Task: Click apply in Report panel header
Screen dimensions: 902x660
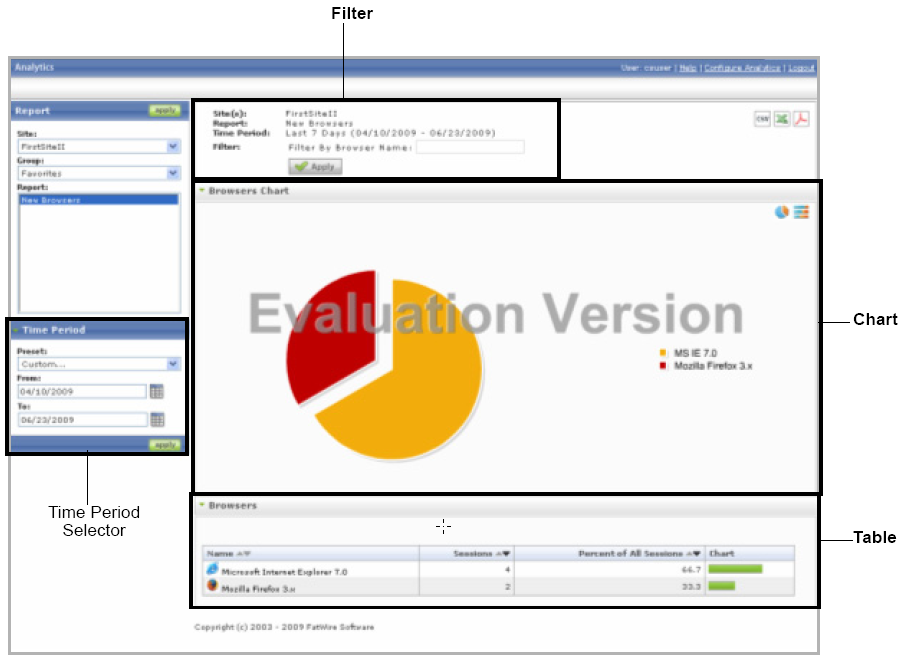Action: [x=165, y=110]
